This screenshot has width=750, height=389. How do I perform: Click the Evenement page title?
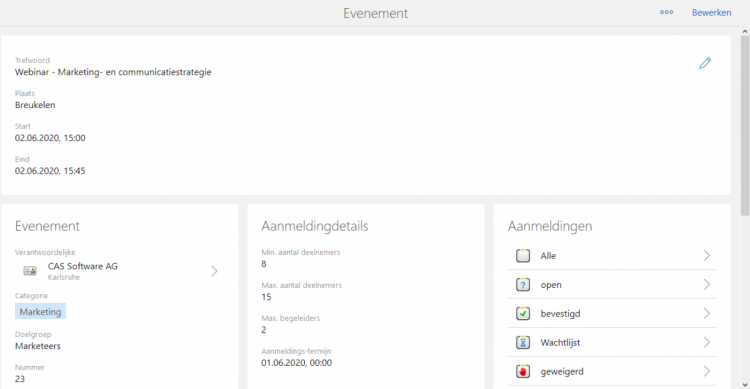[x=375, y=13]
